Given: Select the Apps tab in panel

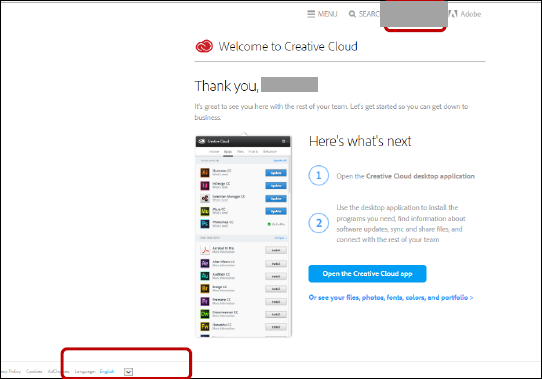Looking at the screenshot, I should point(228,151).
